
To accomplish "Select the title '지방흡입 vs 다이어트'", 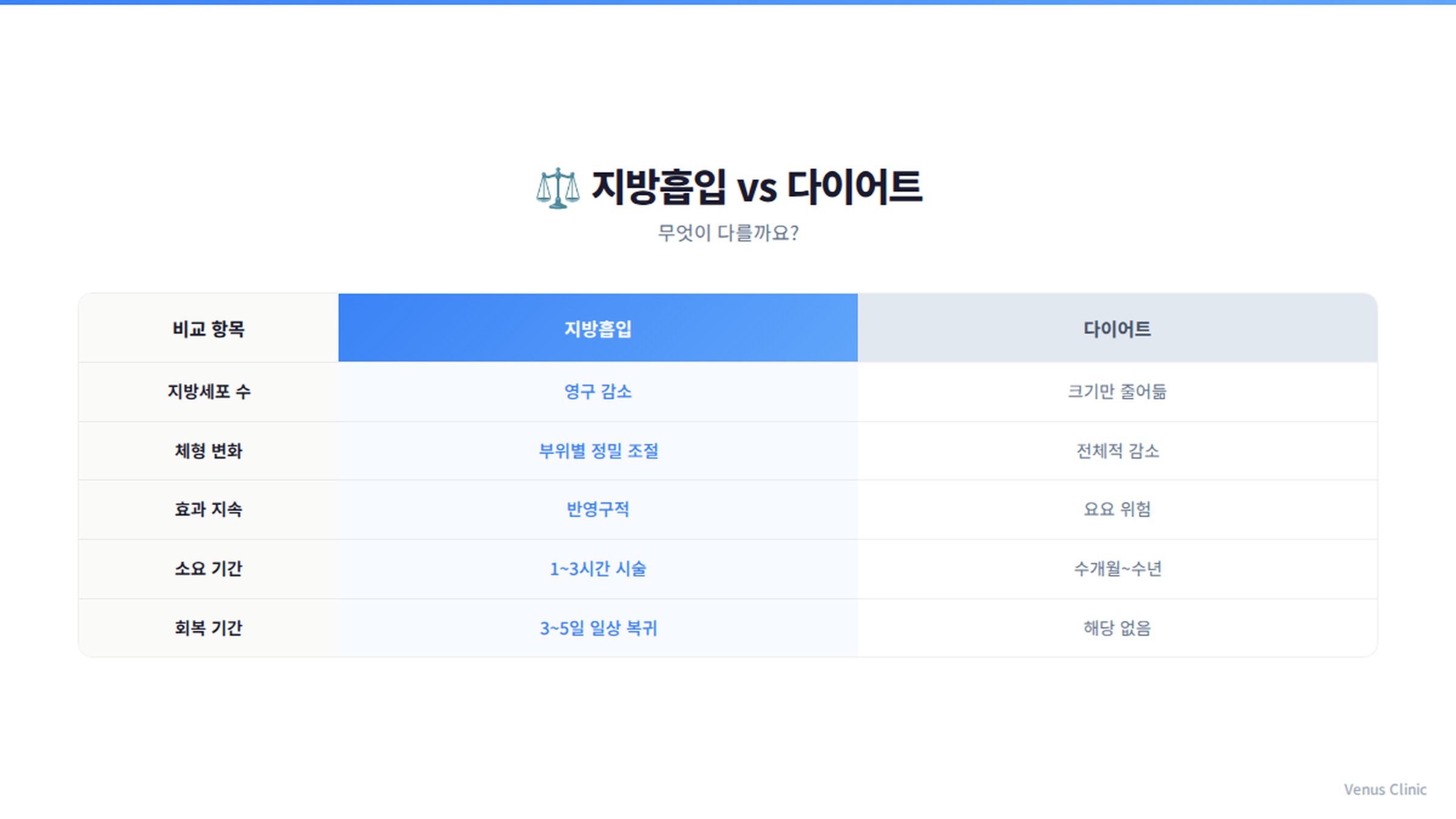I will pos(757,186).
